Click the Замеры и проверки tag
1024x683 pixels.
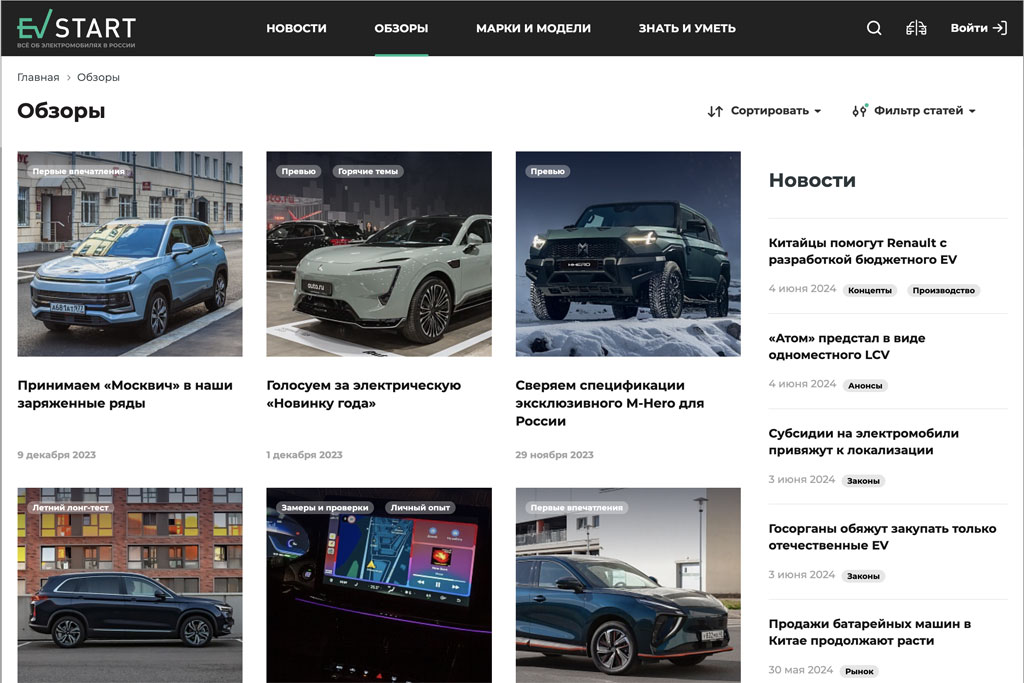point(325,507)
